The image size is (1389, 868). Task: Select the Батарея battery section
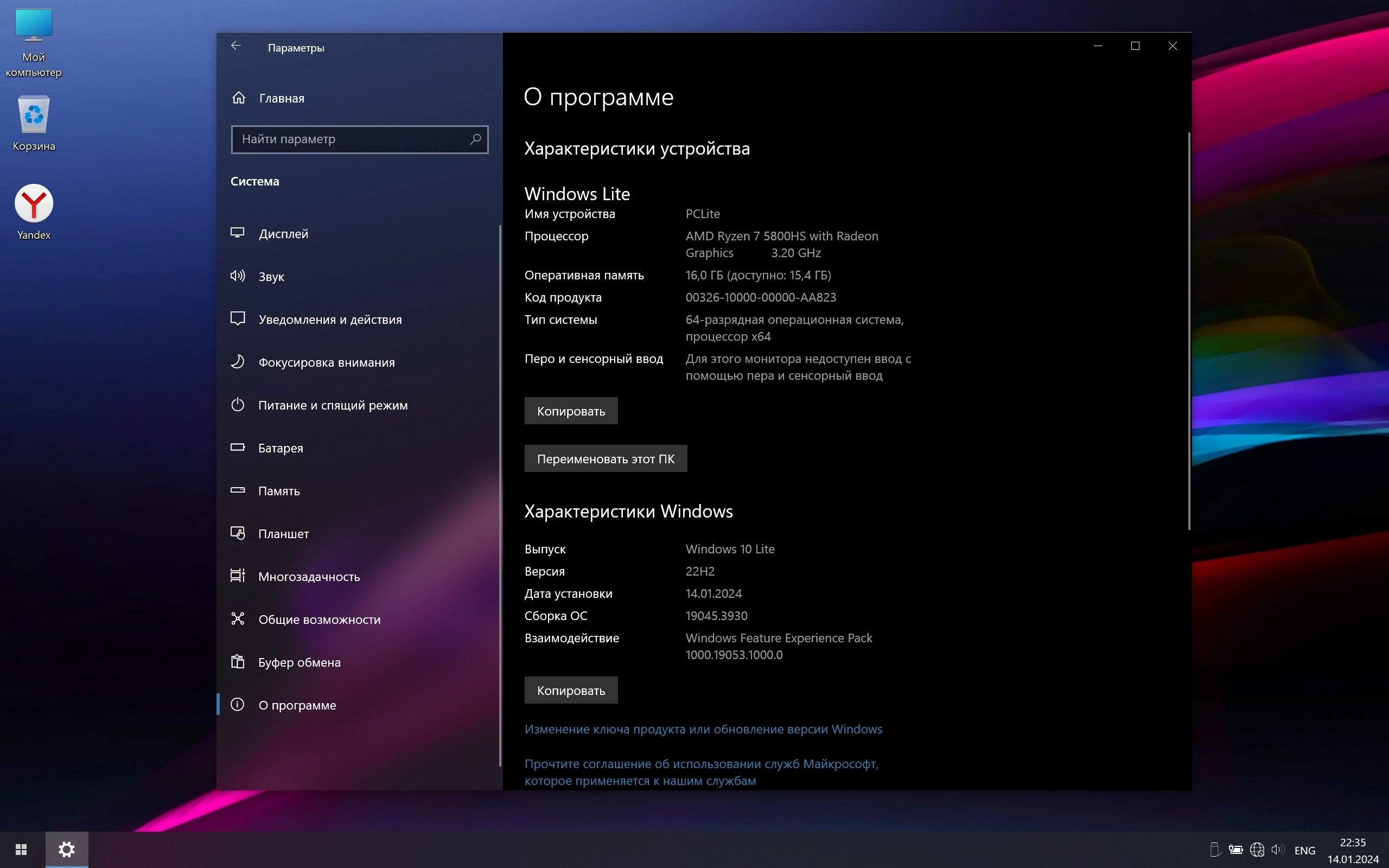tap(280, 448)
